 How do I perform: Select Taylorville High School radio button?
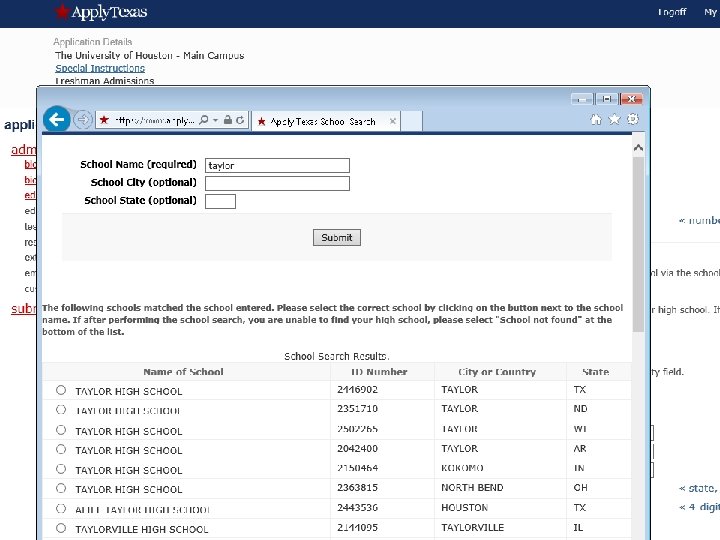(61, 528)
